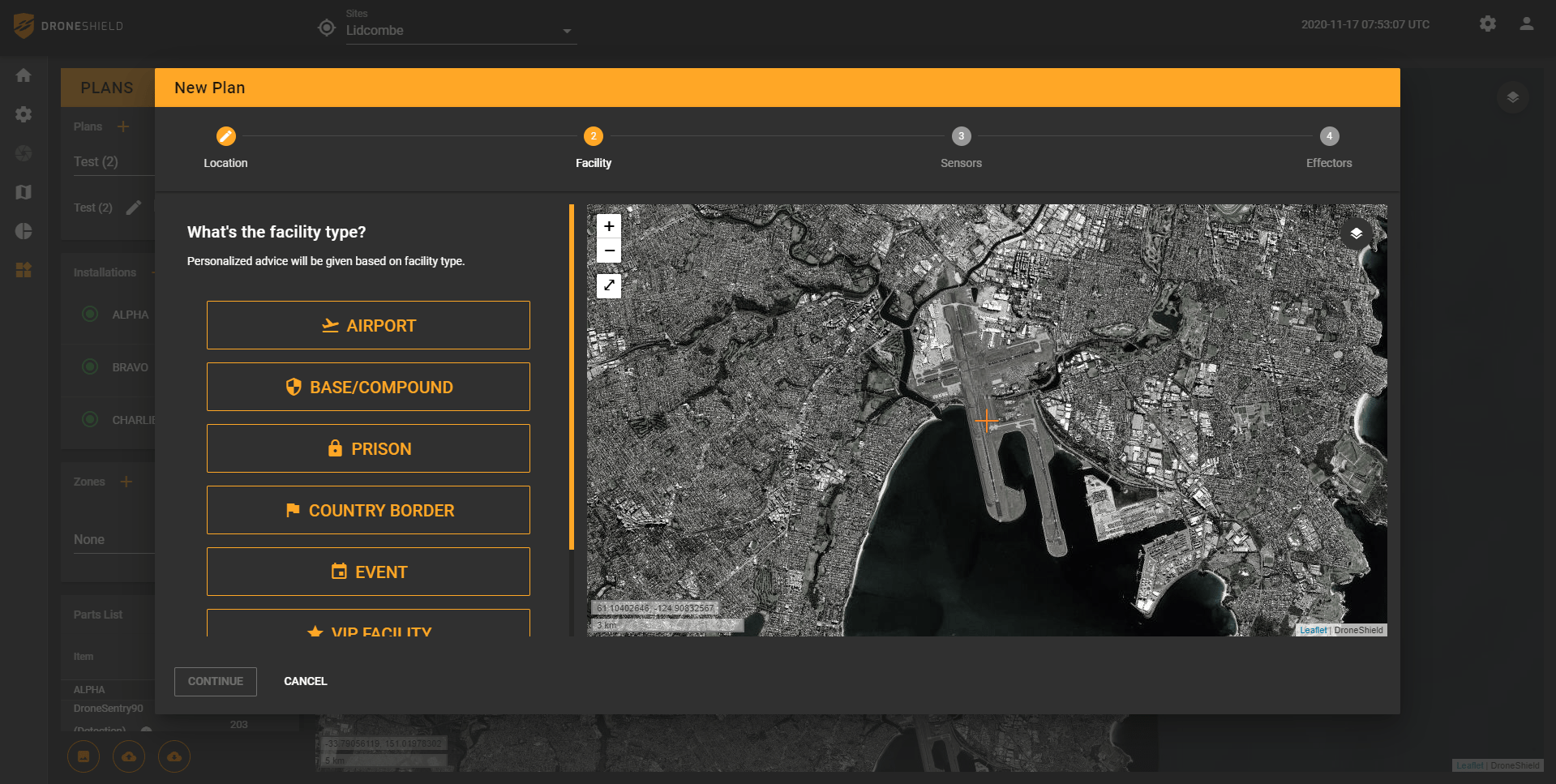
Task: Zoom in on the plan map
Action: pyautogui.click(x=609, y=226)
